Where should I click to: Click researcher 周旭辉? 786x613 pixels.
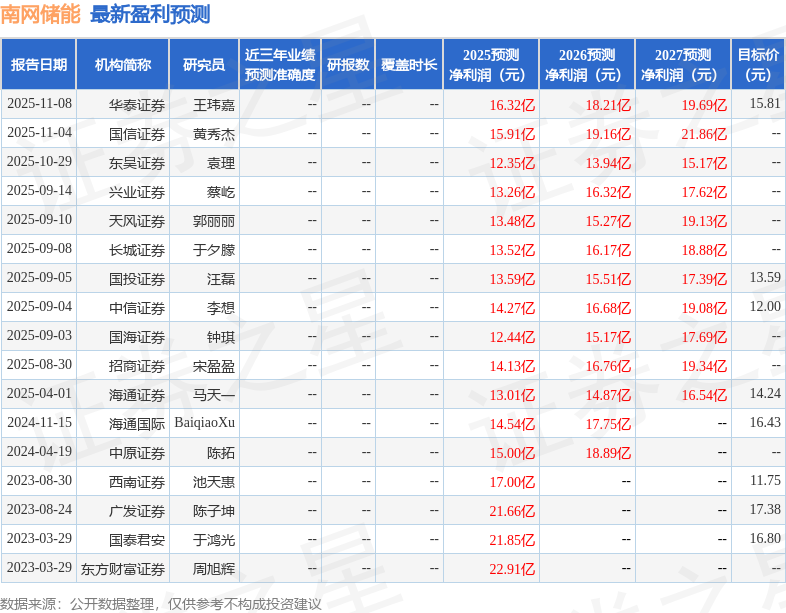(x=214, y=569)
